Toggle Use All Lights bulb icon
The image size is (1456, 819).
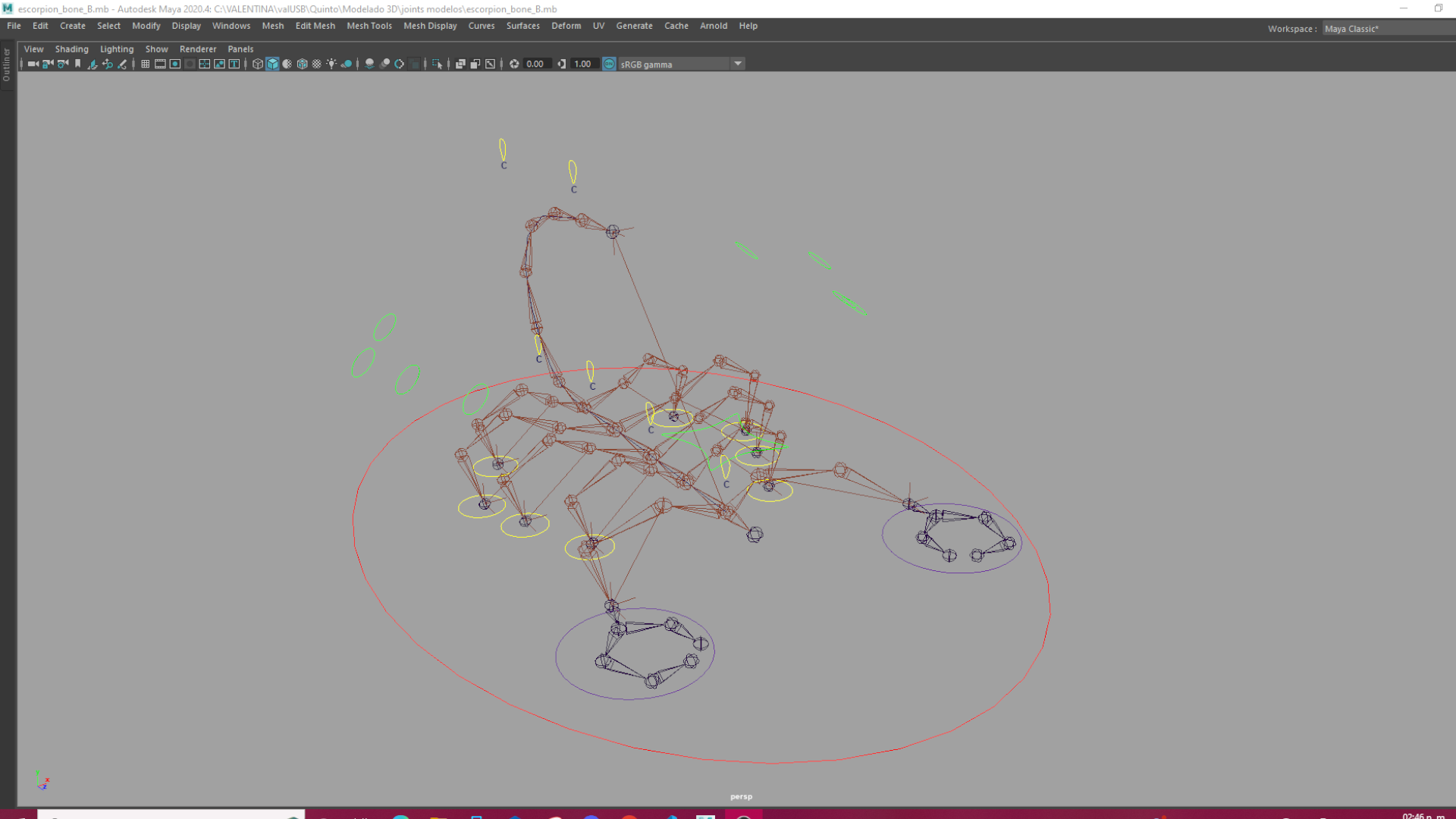(x=331, y=64)
